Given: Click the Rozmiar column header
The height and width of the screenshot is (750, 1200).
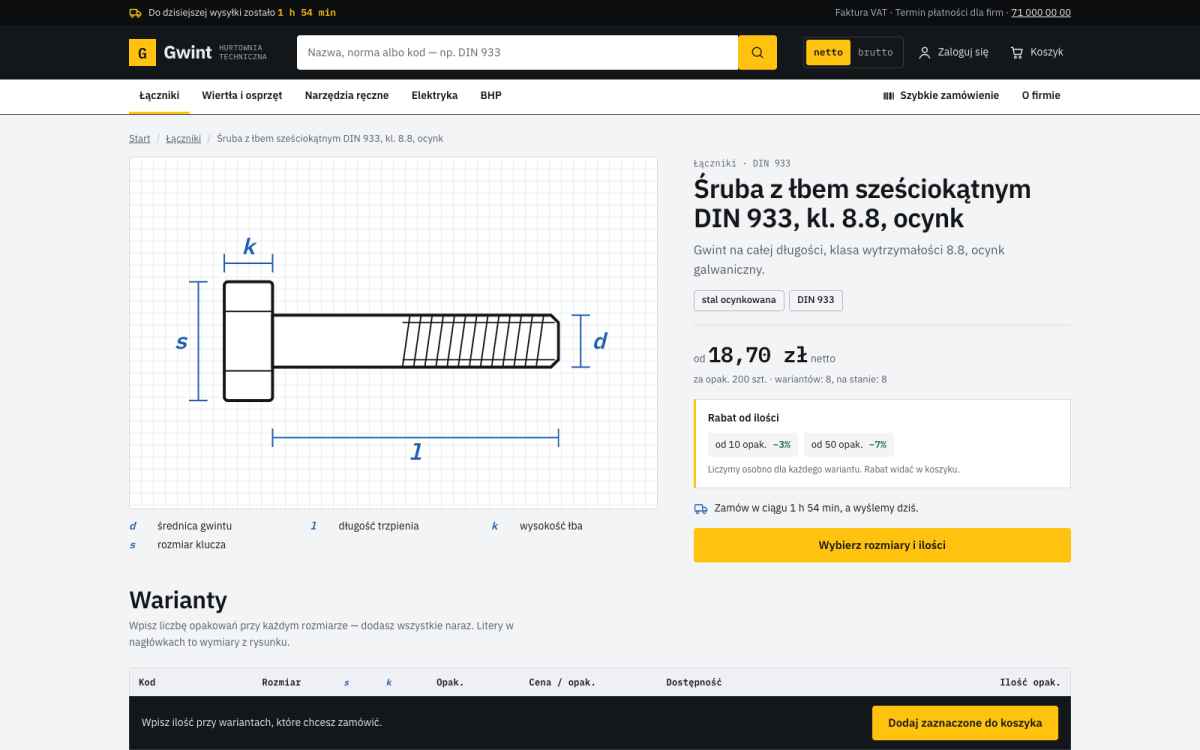Looking at the screenshot, I should [x=281, y=682].
